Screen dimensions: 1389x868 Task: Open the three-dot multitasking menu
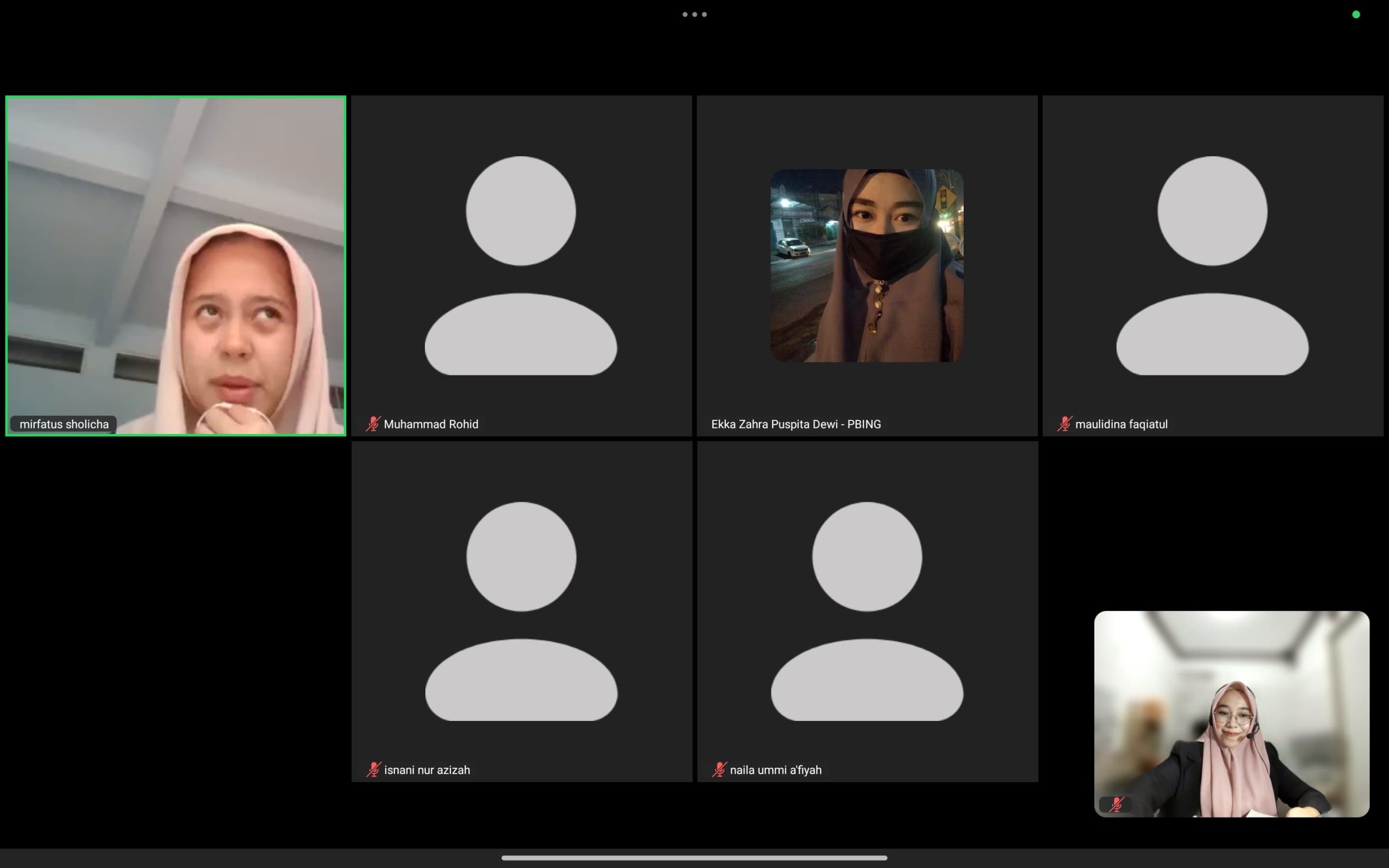(x=694, y=14)
